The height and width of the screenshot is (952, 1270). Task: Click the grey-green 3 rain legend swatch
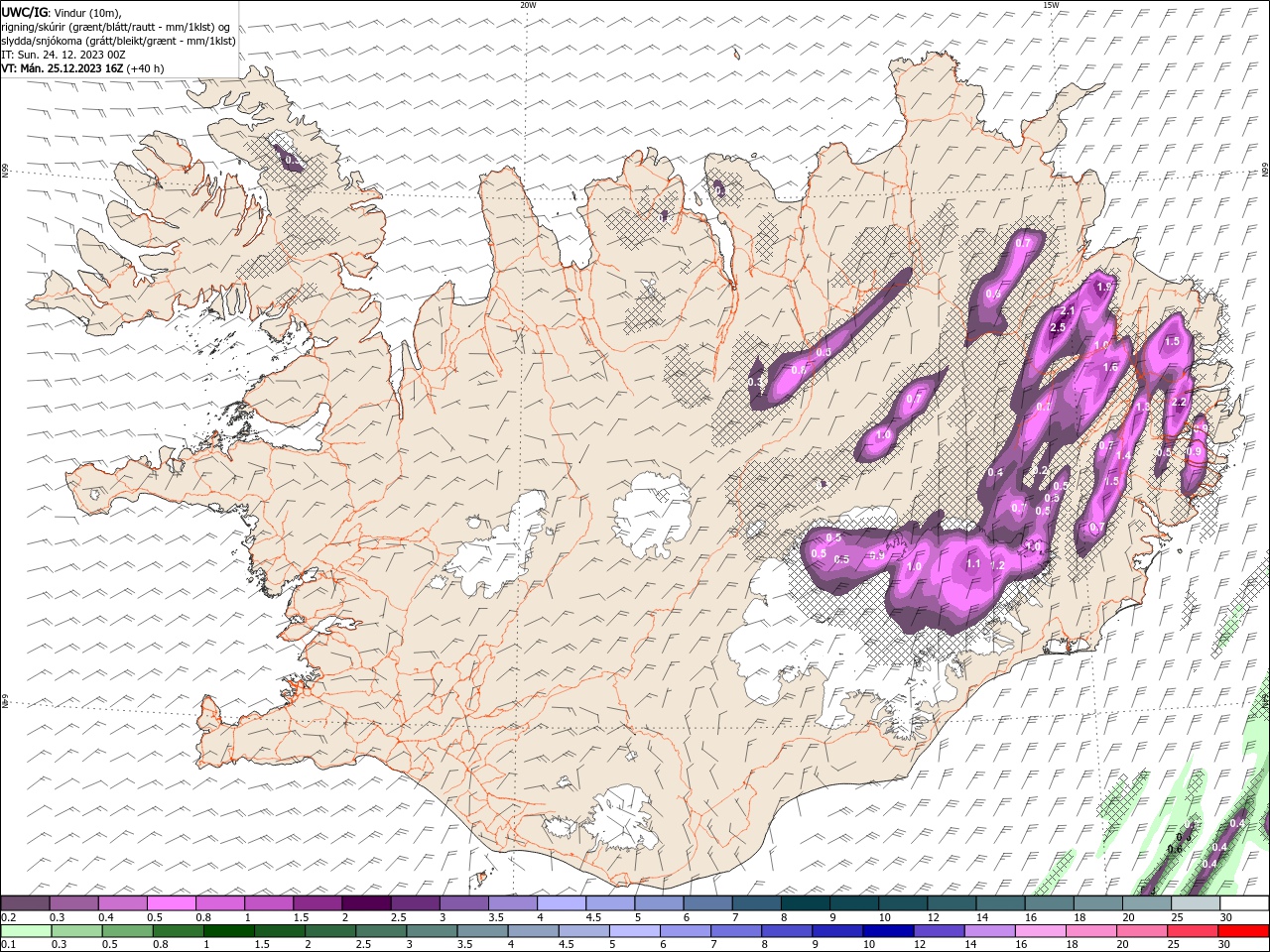(432, 931)
